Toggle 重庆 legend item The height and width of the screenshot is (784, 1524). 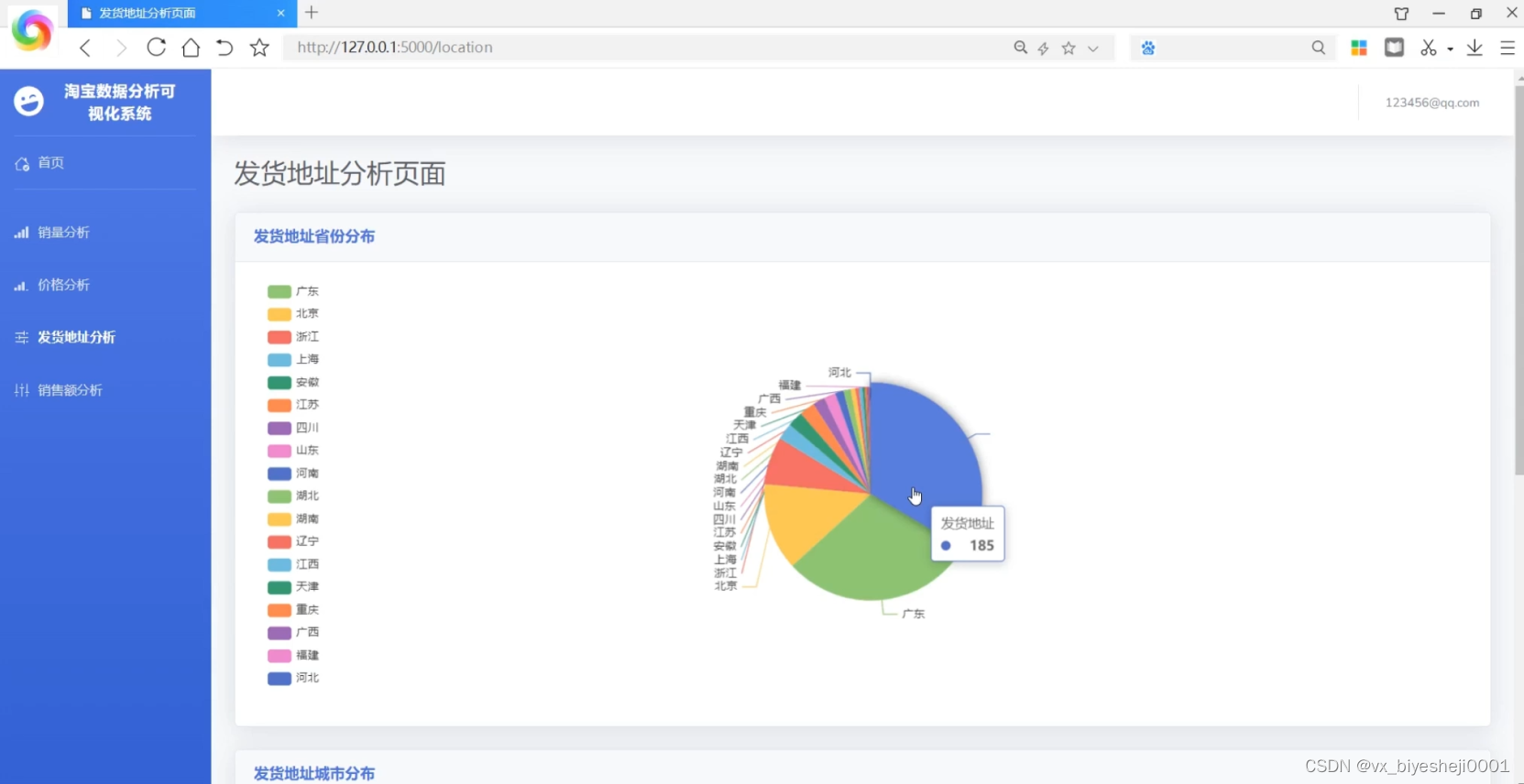(x=293, y=609)
